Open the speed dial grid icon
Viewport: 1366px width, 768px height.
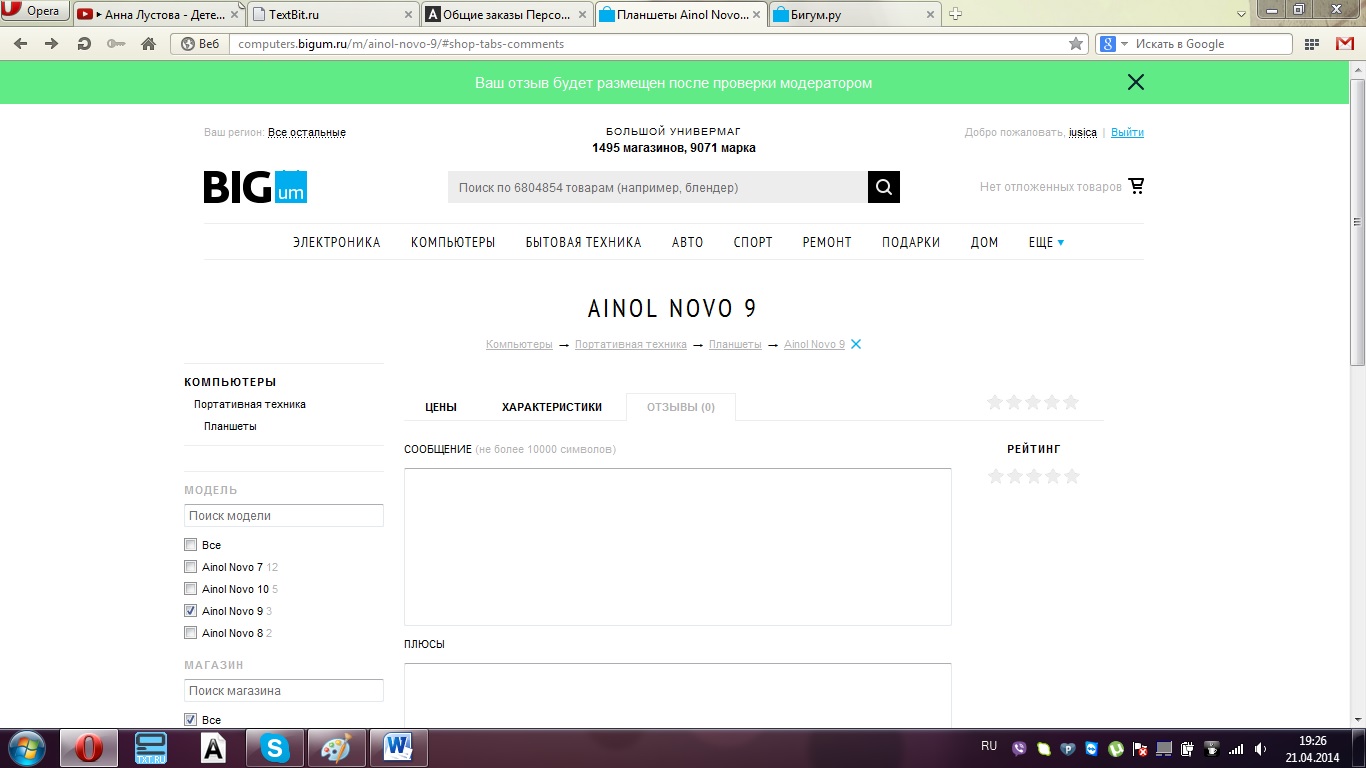pyautogui.click(x=1312, y=44)
